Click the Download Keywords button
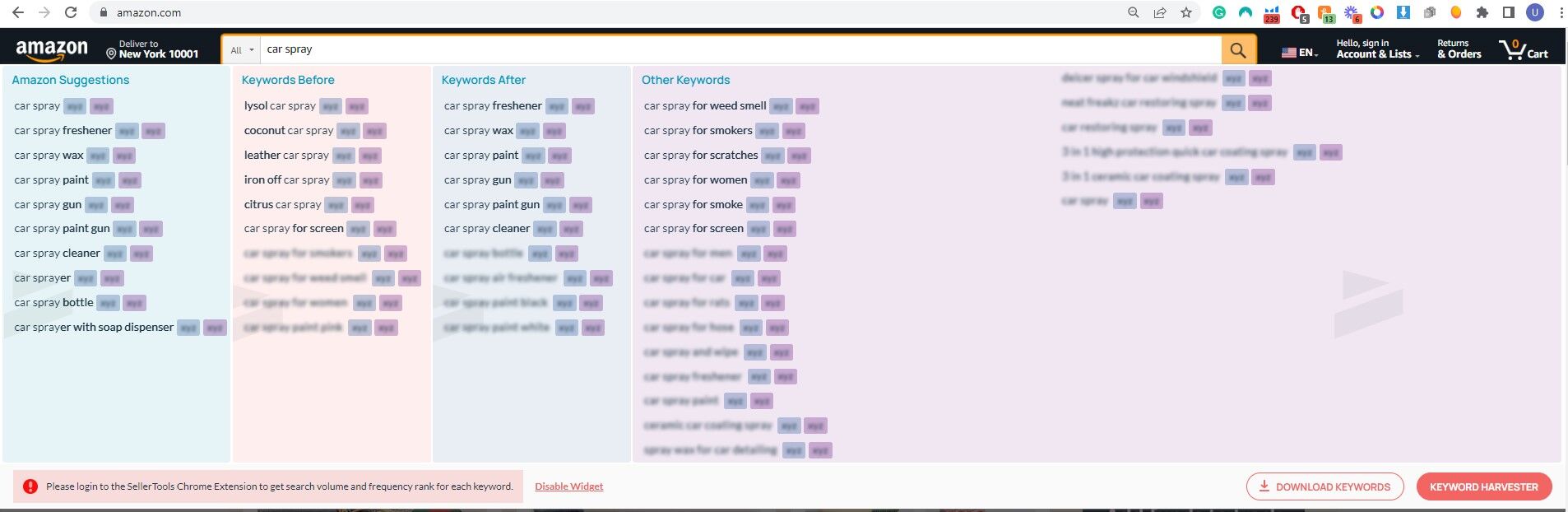Image resolution: width=1568 pixels, height=512 pixels. (1324, 486)
